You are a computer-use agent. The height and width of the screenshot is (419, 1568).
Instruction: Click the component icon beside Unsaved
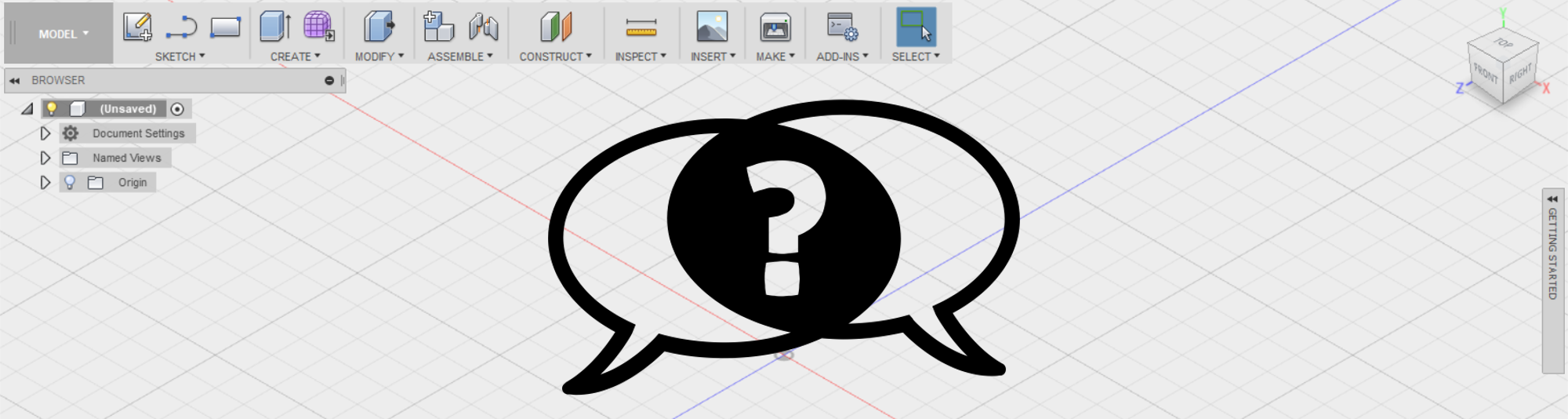coord(78,109)
